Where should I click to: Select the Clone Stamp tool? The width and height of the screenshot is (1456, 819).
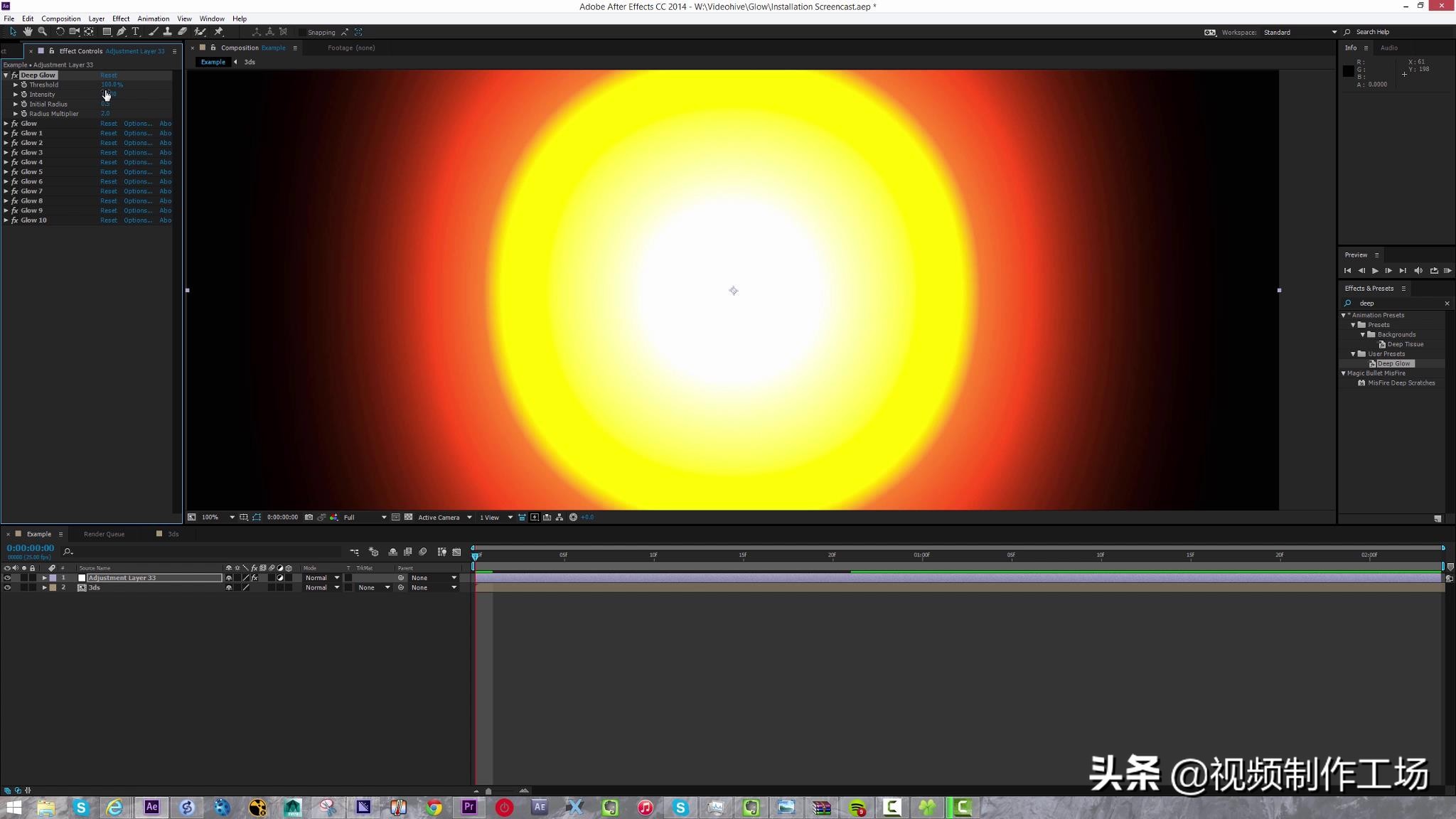pyautogui.click(x=167, y=31)
